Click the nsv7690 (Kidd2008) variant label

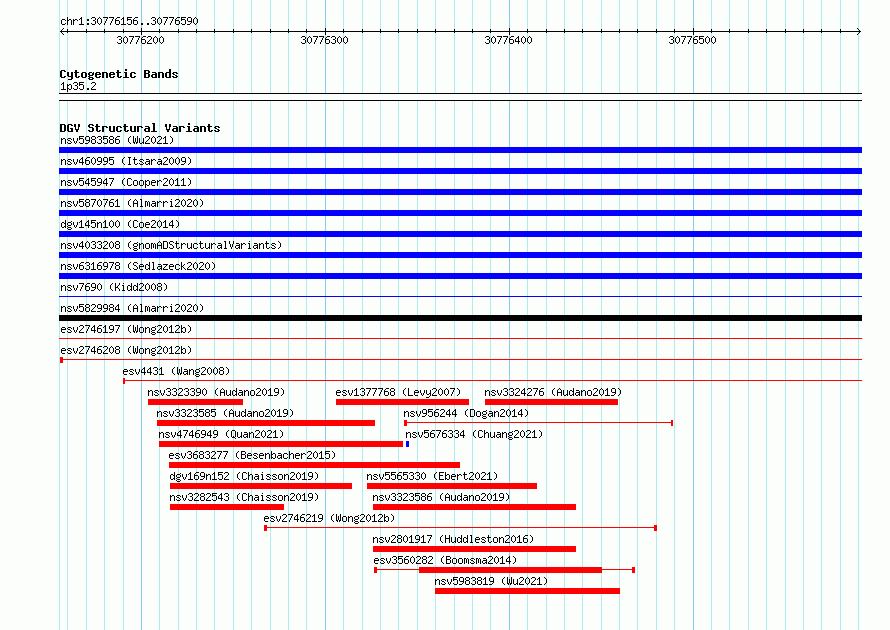114,287
